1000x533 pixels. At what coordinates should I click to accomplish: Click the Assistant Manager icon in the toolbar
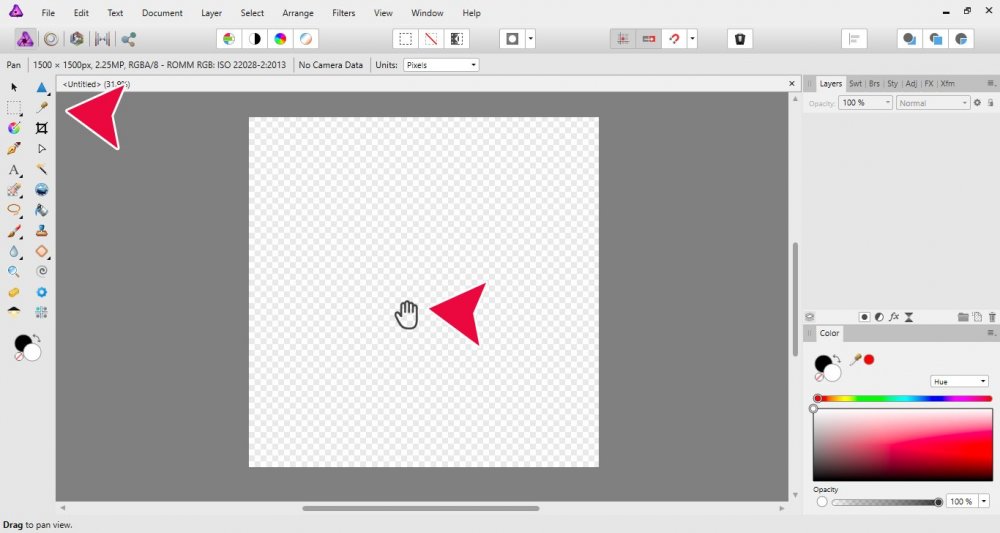point(740,39)
